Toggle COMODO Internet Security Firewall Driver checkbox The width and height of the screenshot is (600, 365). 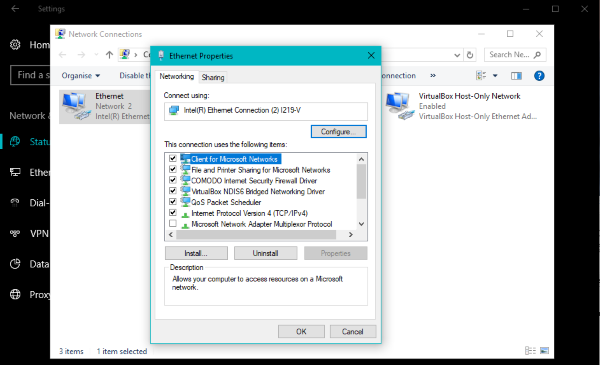pyautogui.click(x=173, y=180)
